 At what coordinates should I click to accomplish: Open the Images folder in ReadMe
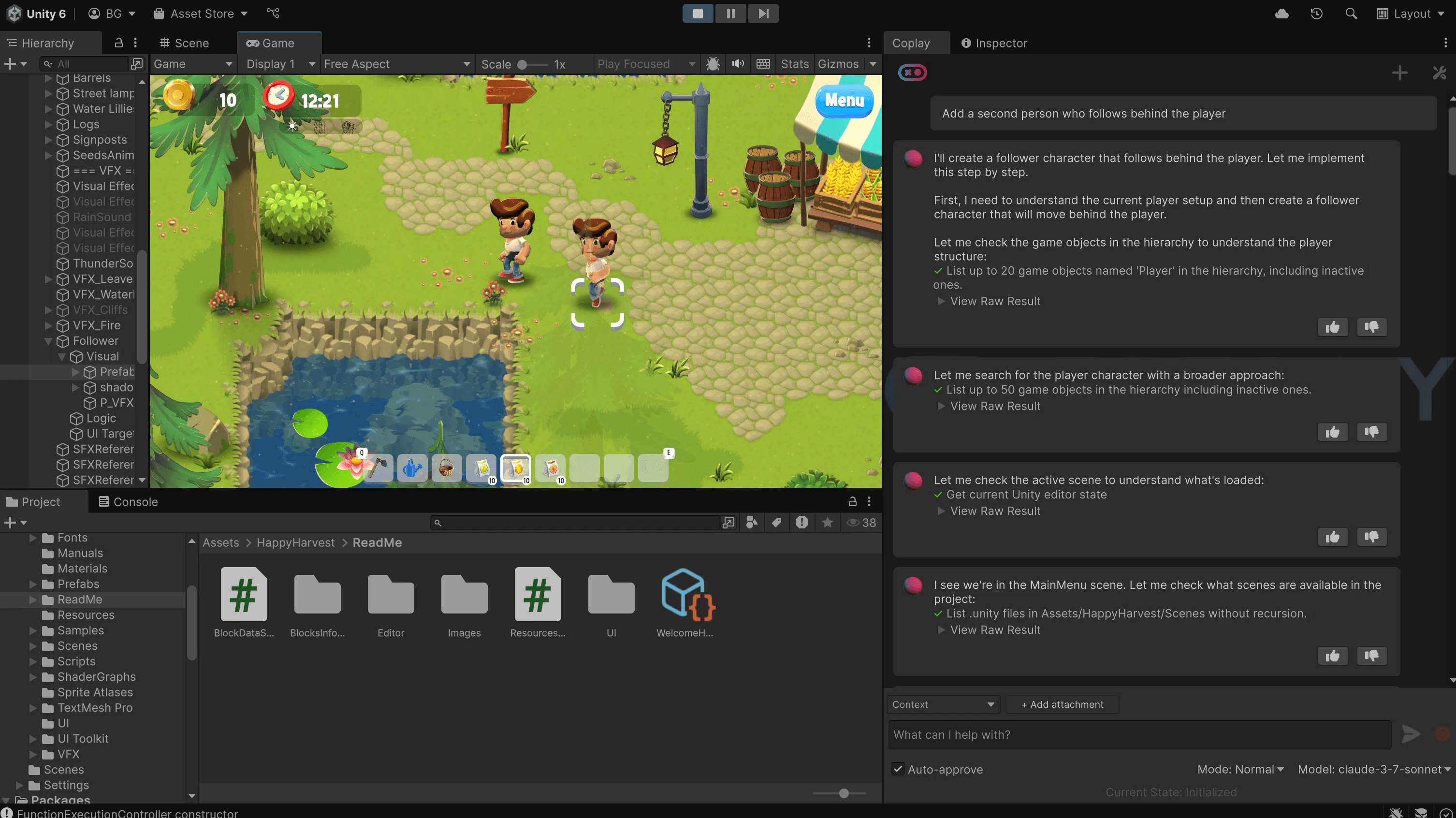(x=464, y=602)
